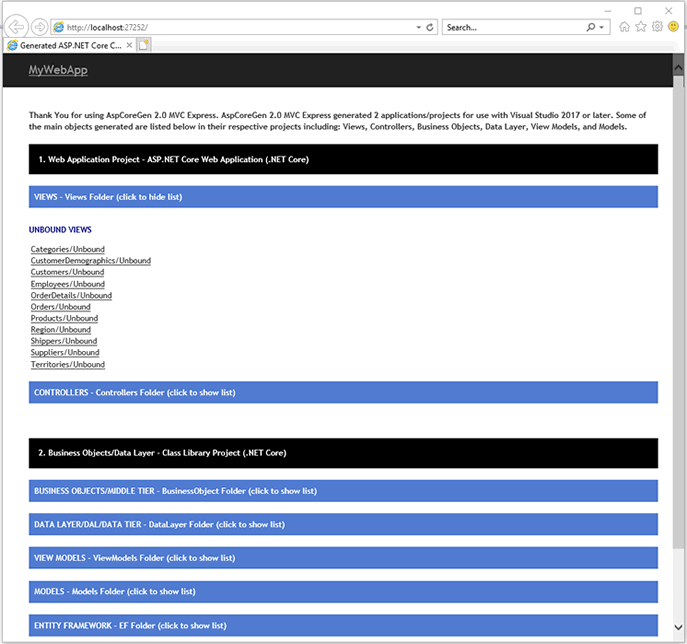Refresh the page with the reload icon
Image resolution: width=687 pixels, height=644 pixels.
tap(430, 27)
